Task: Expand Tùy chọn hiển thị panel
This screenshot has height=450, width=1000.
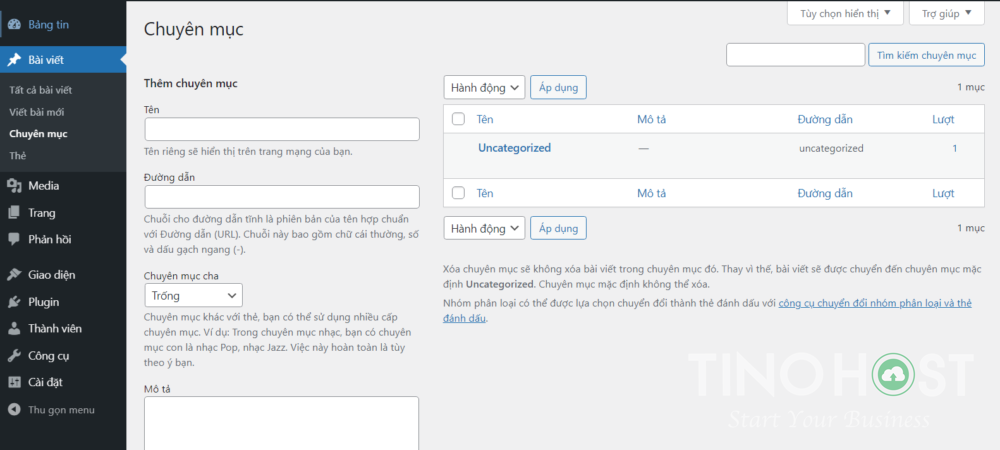Action: pyautogui.click(x=845, y=13)
